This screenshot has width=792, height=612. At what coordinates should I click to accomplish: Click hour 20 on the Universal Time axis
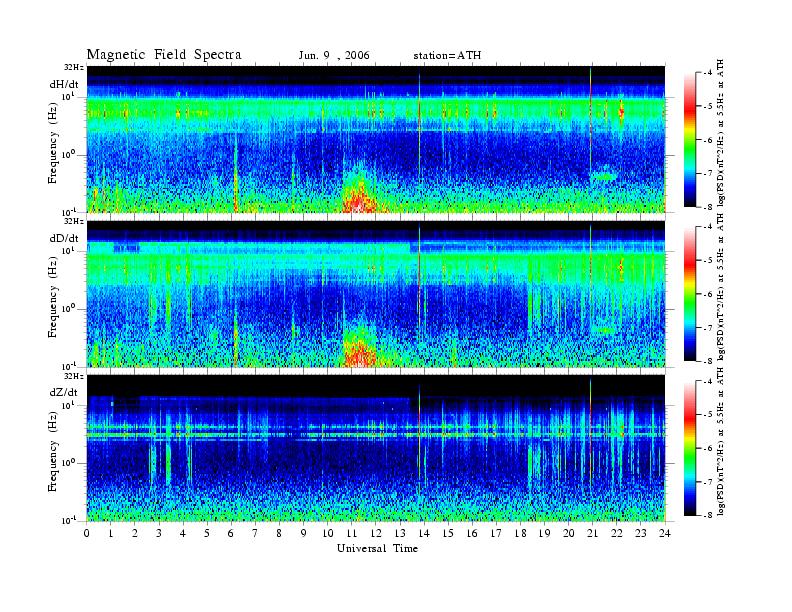click(x=568, y=533)
